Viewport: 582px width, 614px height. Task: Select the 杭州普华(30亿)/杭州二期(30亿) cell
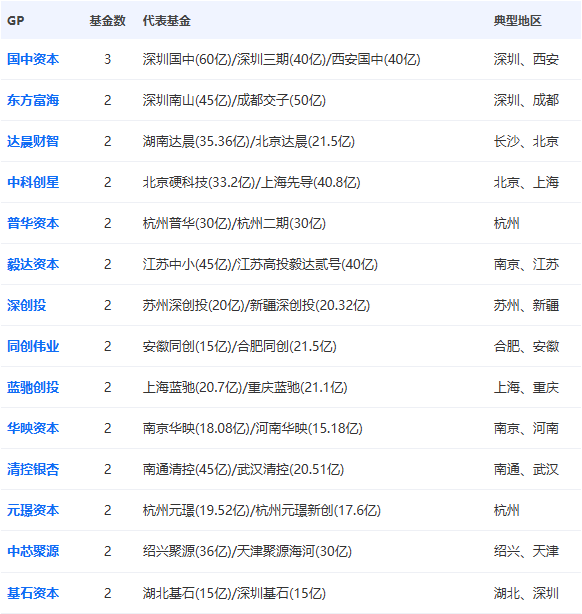pyautogui.click(x=234, y=224)
